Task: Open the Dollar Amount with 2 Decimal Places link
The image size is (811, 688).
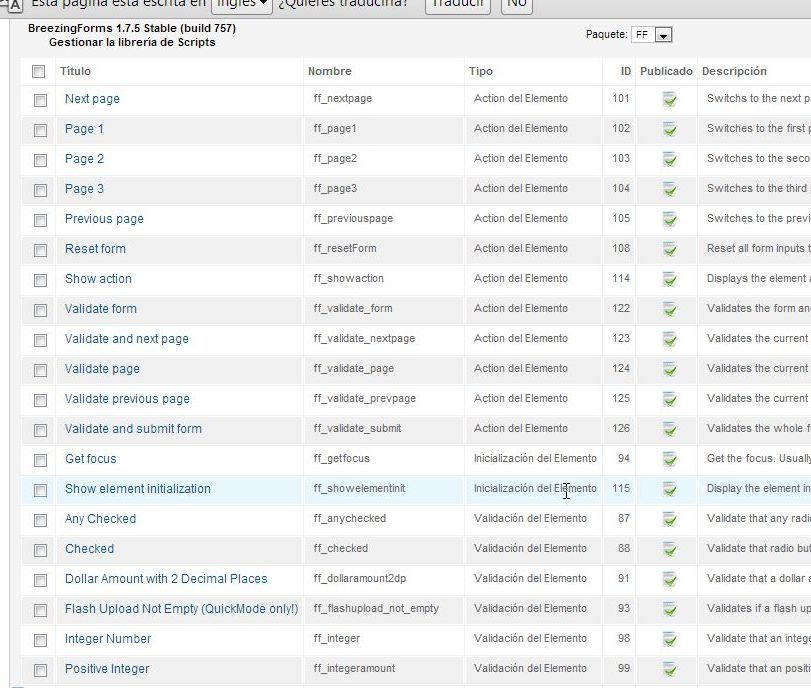Action: pyautogui.click(x=166, y=579)
